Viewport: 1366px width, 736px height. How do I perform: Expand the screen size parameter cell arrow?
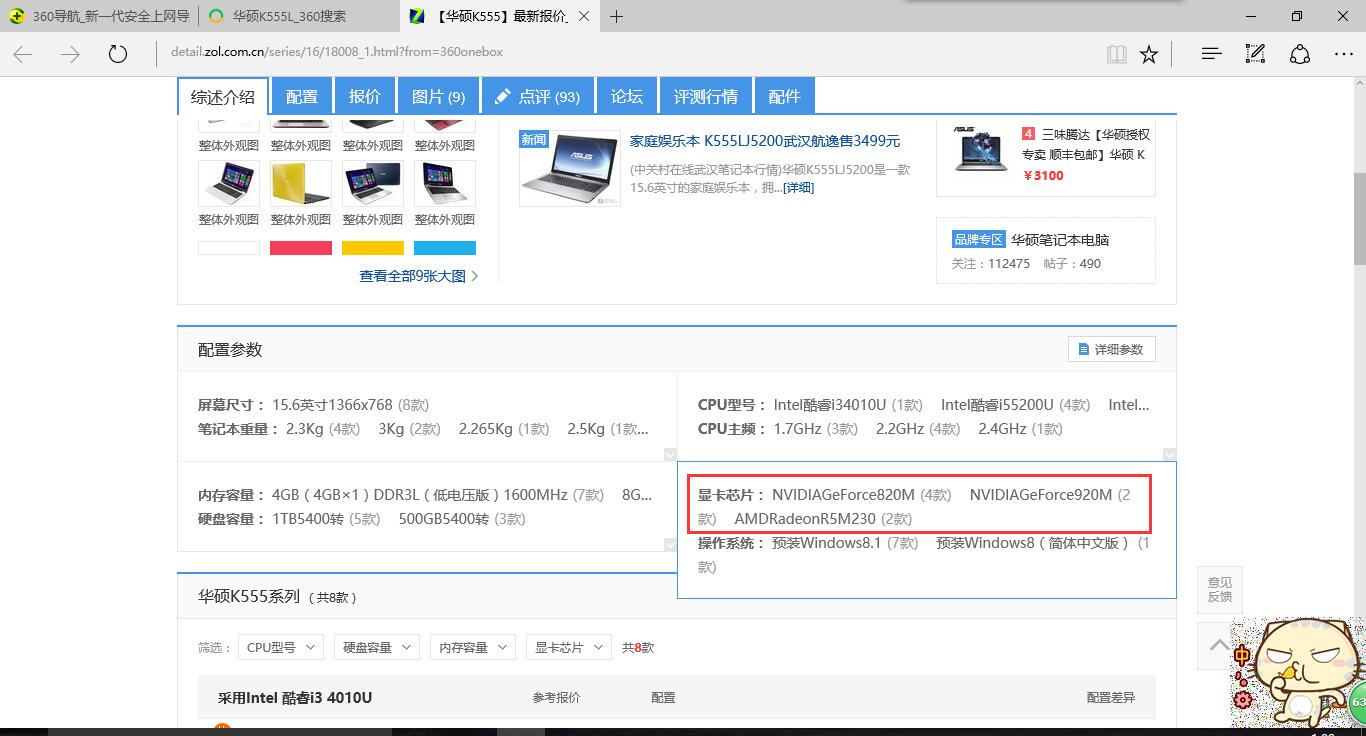pos(670,455)
